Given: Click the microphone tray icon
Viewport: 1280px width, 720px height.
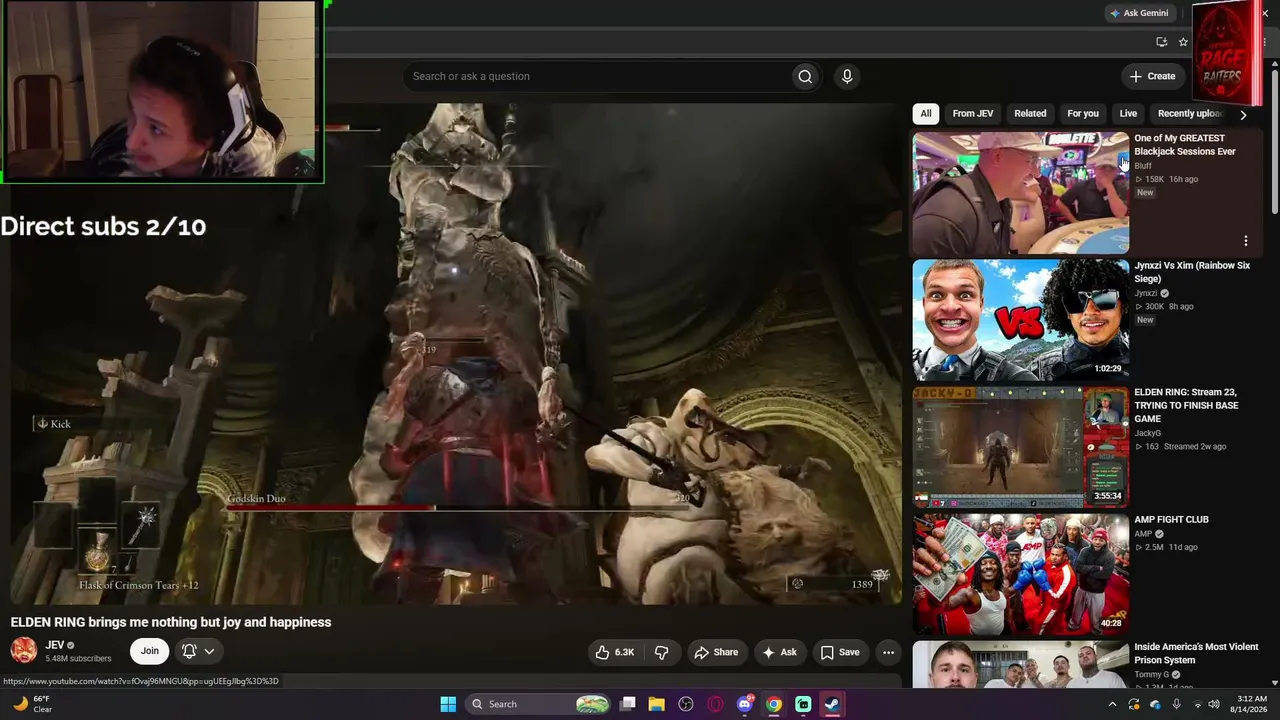Looking at the screenshot, I should click(1177, 704).
